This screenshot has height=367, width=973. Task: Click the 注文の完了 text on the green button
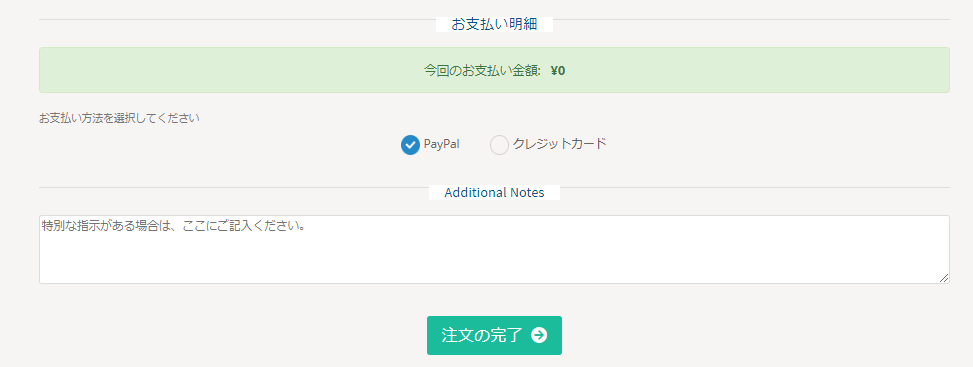(482, 335)
